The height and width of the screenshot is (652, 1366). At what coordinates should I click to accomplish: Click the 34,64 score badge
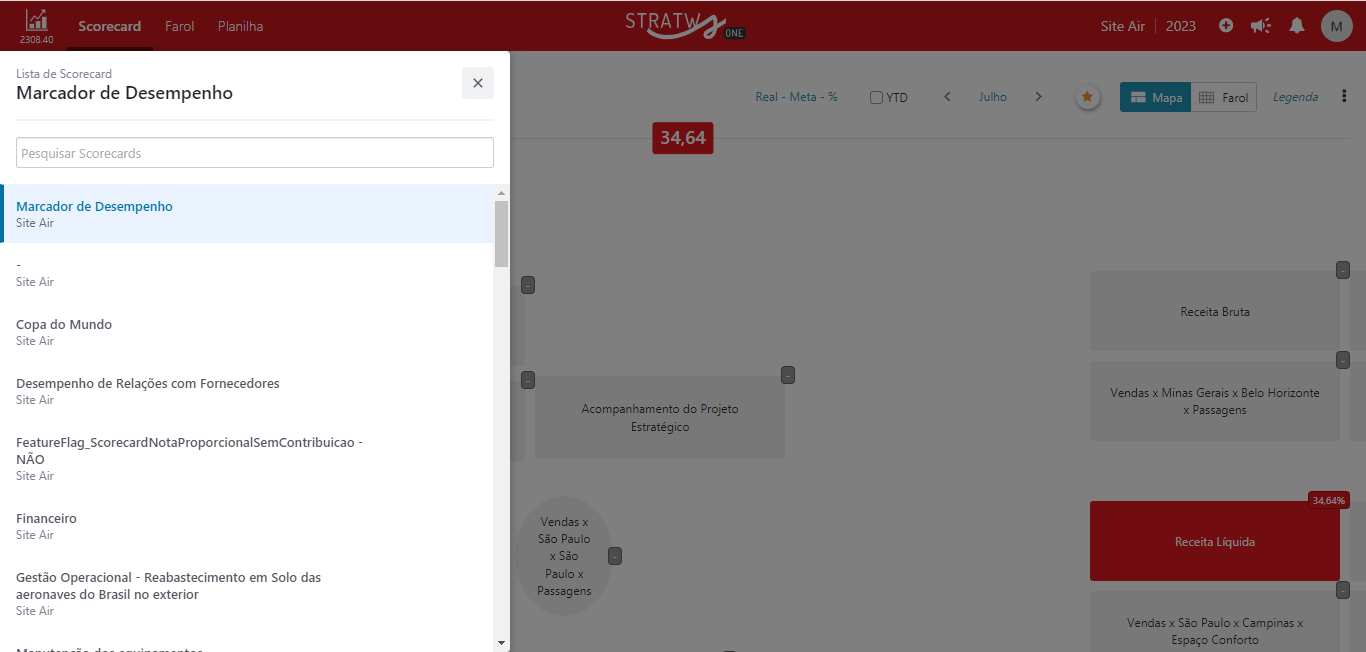coord(683,138)
